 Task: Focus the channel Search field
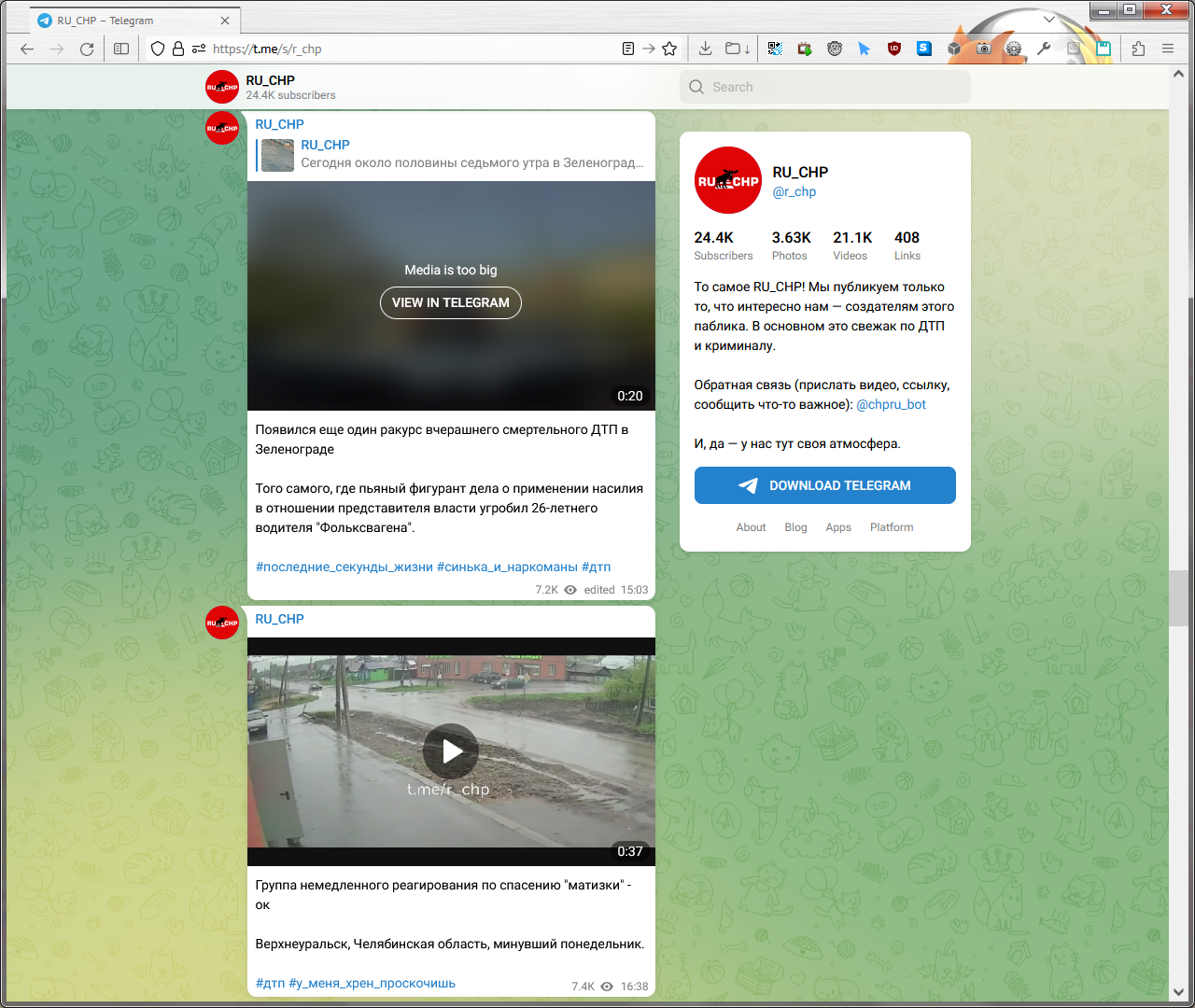point(825,87)
